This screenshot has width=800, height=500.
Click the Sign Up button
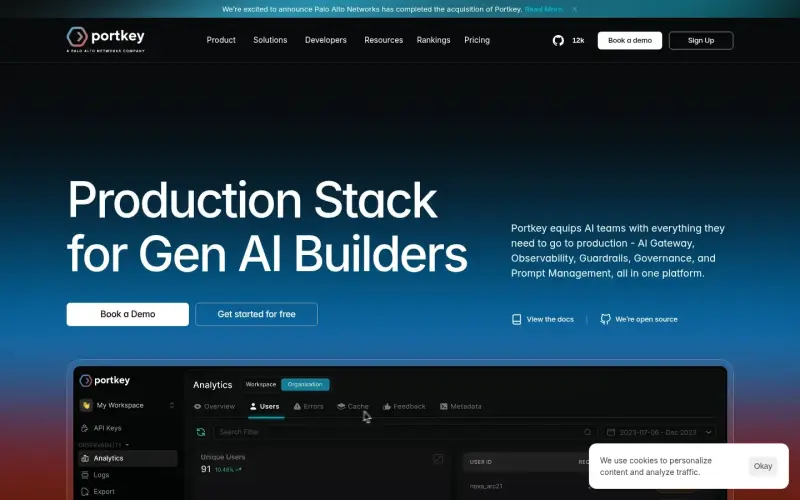[701, 40]
